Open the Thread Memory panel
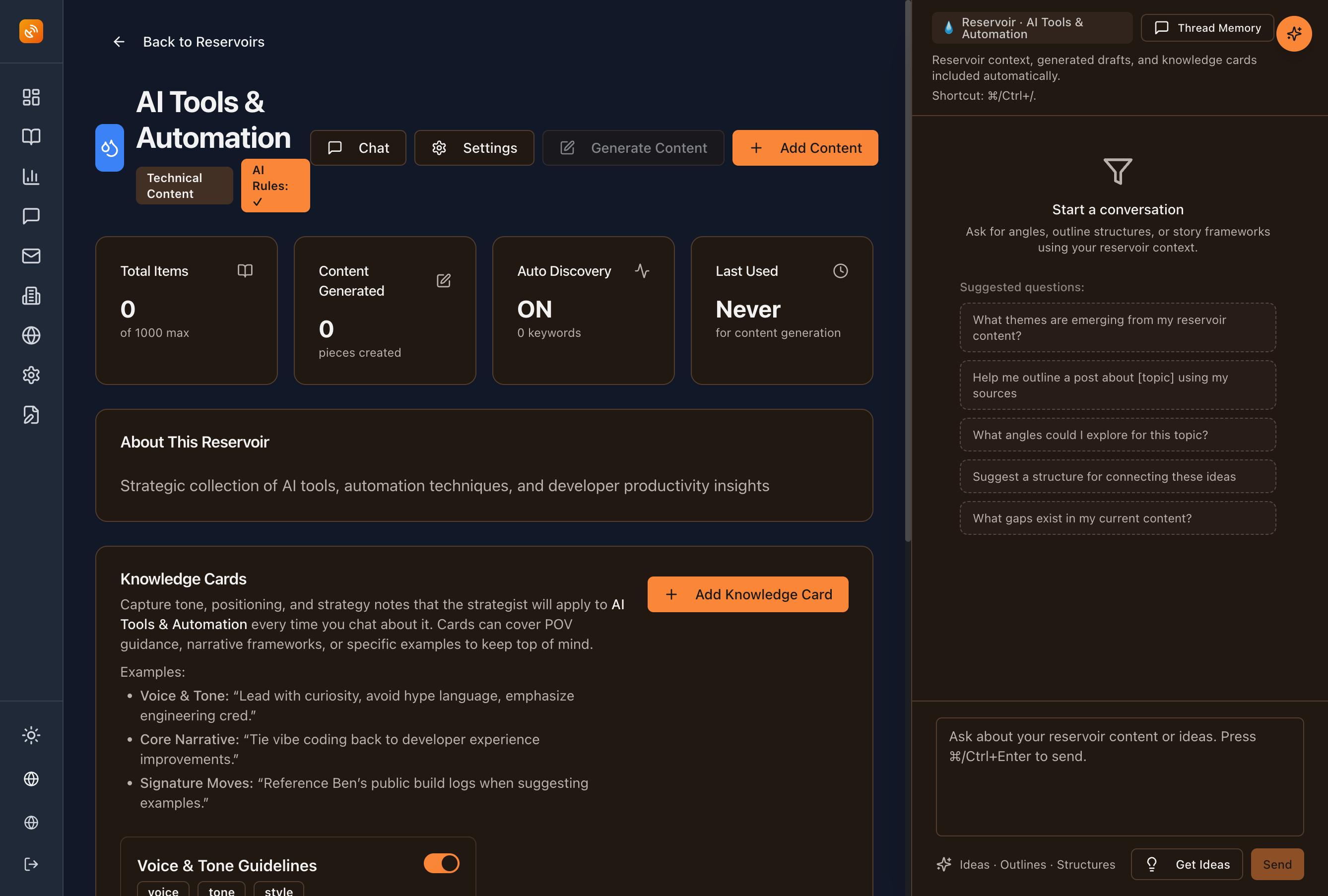Screen dimensions: 1328x896 coord(1207,28)
